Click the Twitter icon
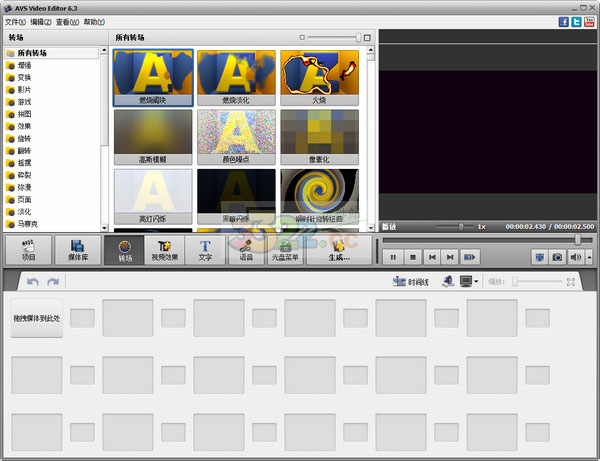The width and height of the screenshot is (600, 461). [x=576, y=22]
